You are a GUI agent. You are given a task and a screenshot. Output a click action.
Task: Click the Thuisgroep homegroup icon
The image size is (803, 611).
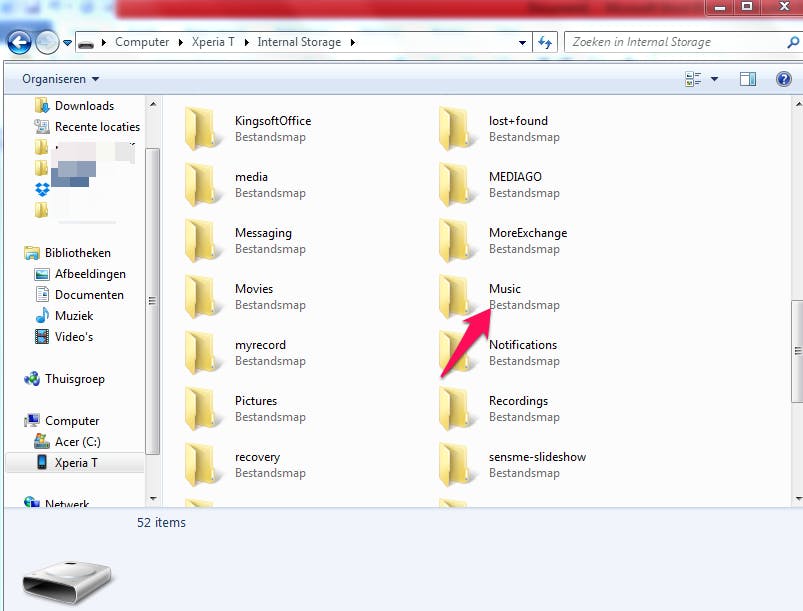tap(32, 379)
